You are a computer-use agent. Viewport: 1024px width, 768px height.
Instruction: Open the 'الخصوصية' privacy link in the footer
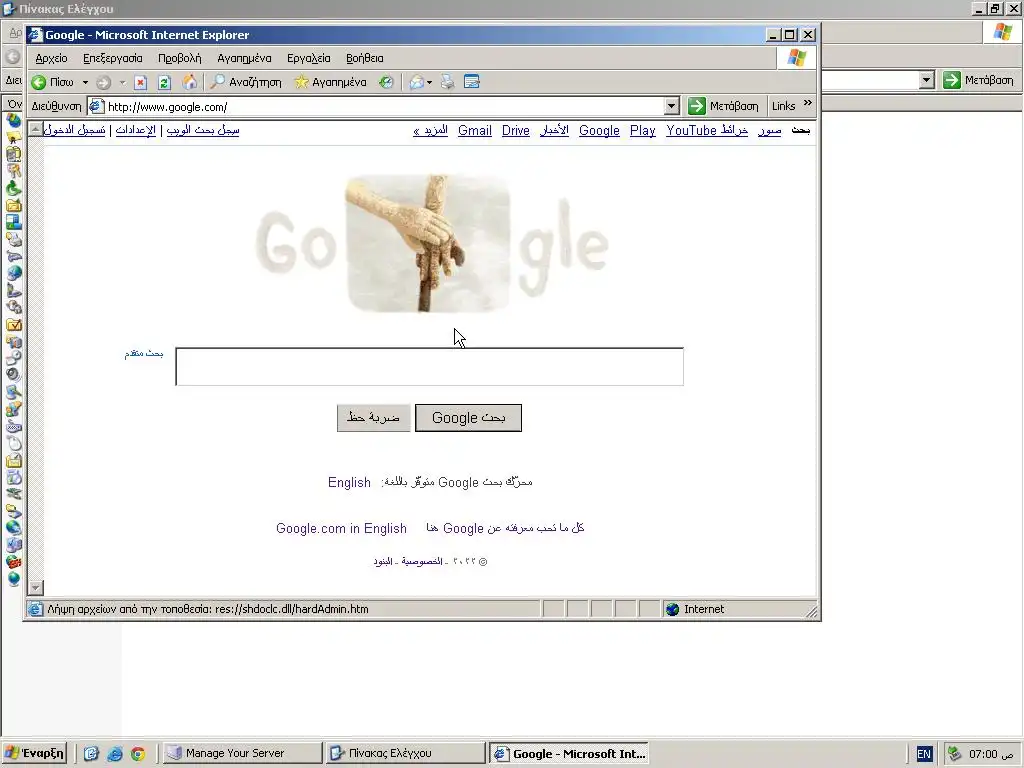pyautogui.click(x=421, y=562)
